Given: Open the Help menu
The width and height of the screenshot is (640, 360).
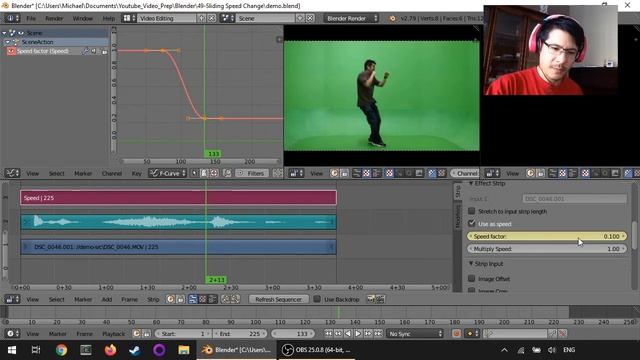Looking at the screenshot, I should (109, 18).
